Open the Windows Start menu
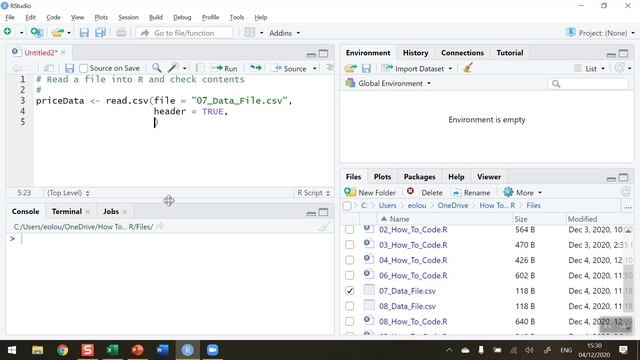The image size is (640, 360). [x=12, y=350]
